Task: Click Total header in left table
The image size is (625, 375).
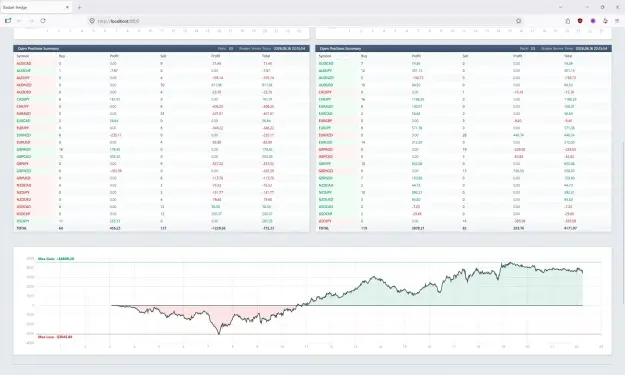Action: point(266,56)
